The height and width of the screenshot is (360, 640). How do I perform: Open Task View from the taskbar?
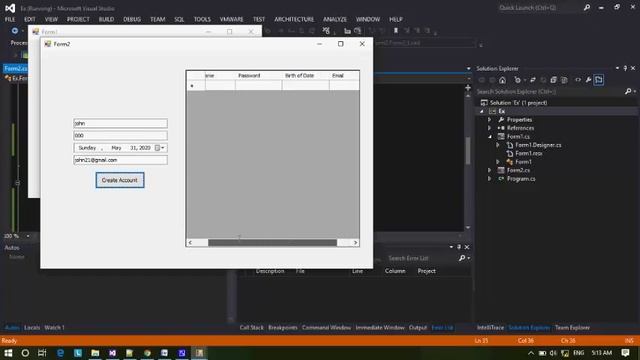click(42, 353)
